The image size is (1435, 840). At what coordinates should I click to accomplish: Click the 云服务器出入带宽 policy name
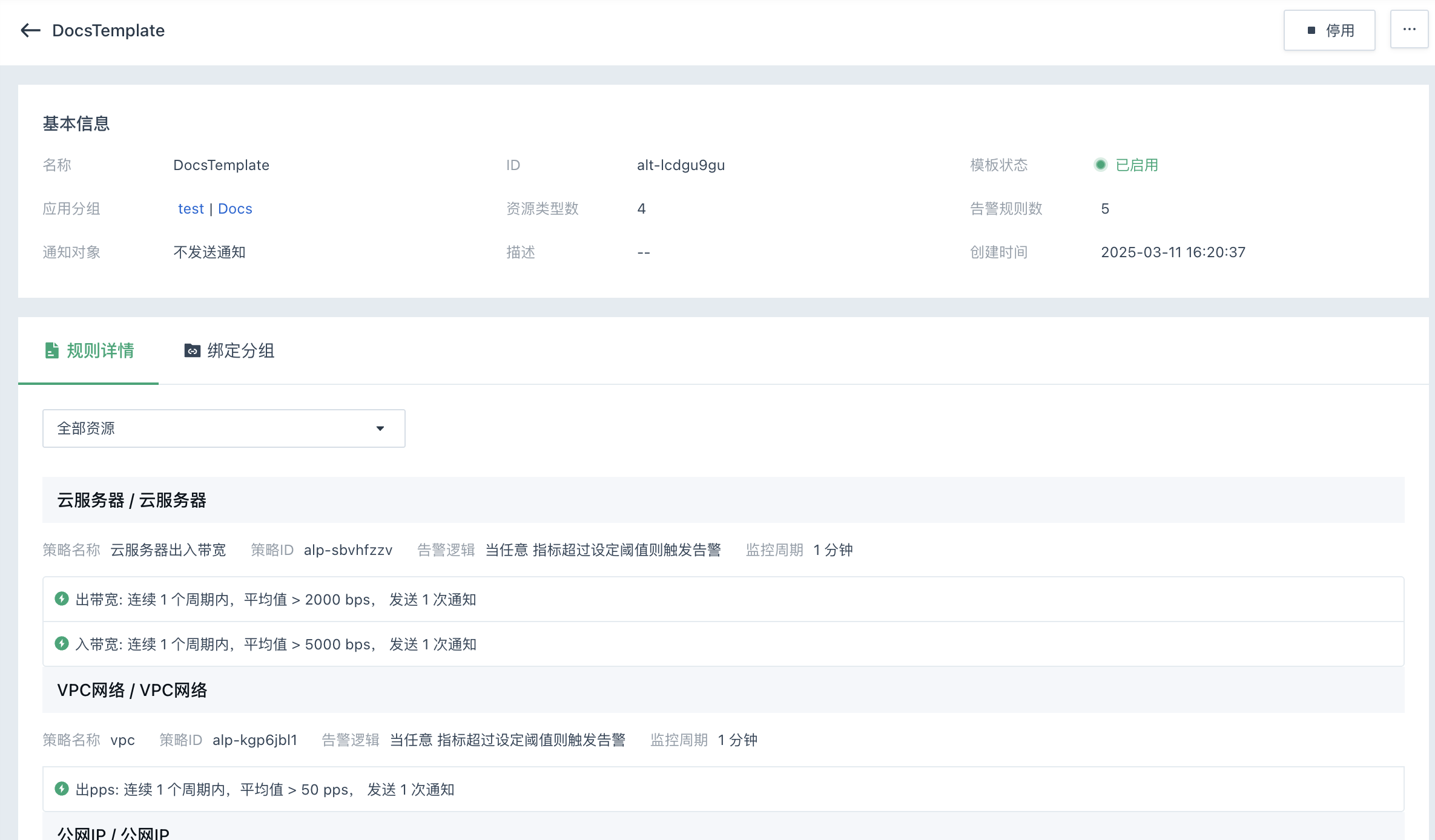tap(168, 550)
